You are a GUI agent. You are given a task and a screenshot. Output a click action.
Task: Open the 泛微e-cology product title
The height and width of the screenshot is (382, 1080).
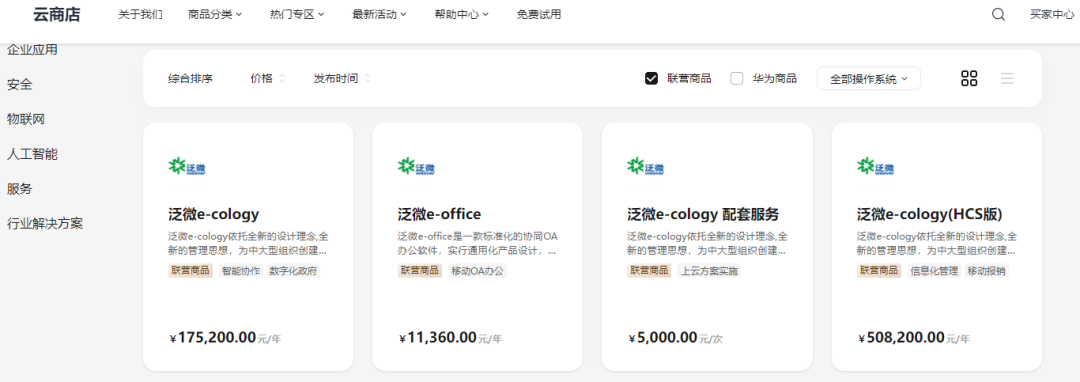coord(214,214)
